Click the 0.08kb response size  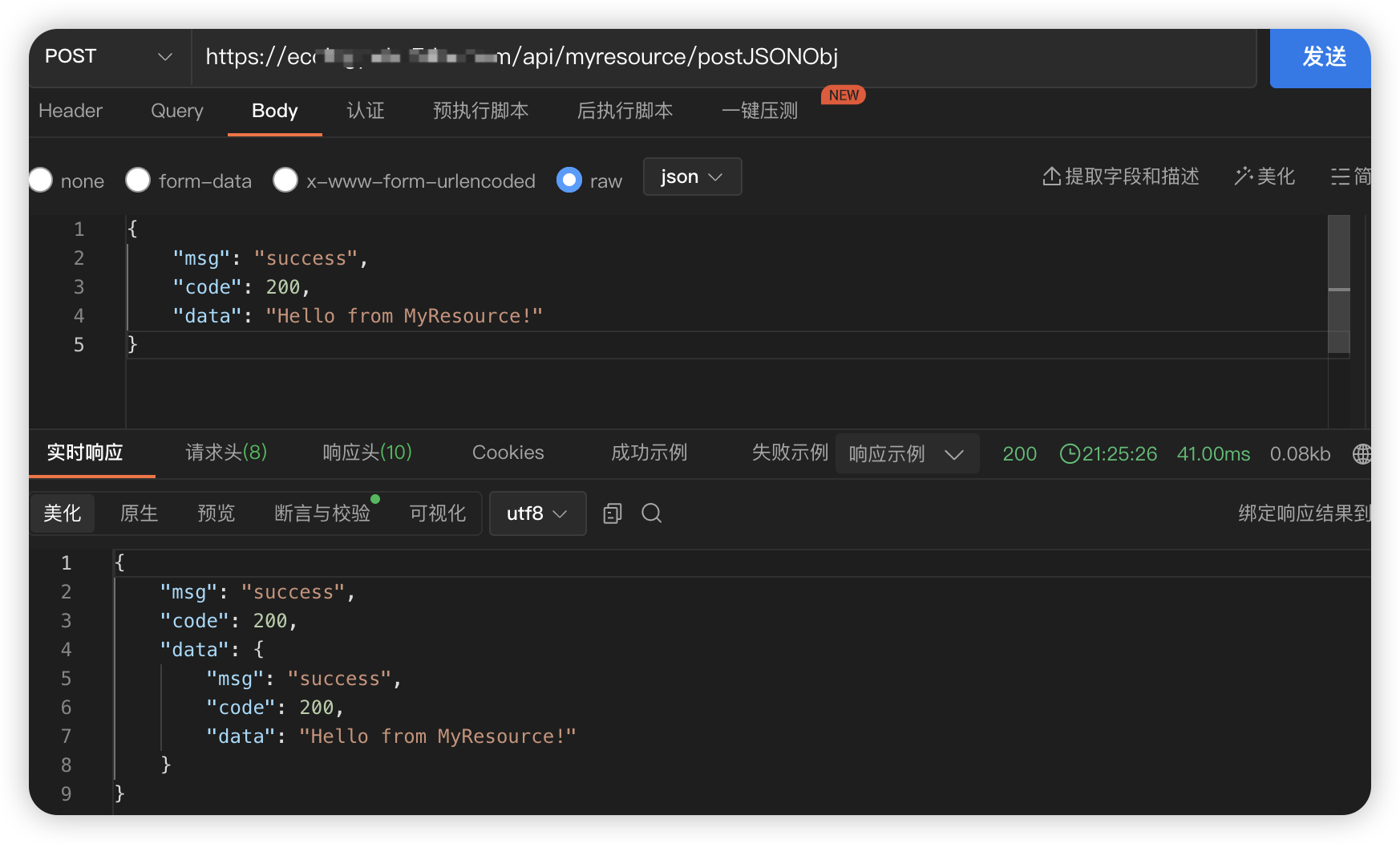point(1300,454)
